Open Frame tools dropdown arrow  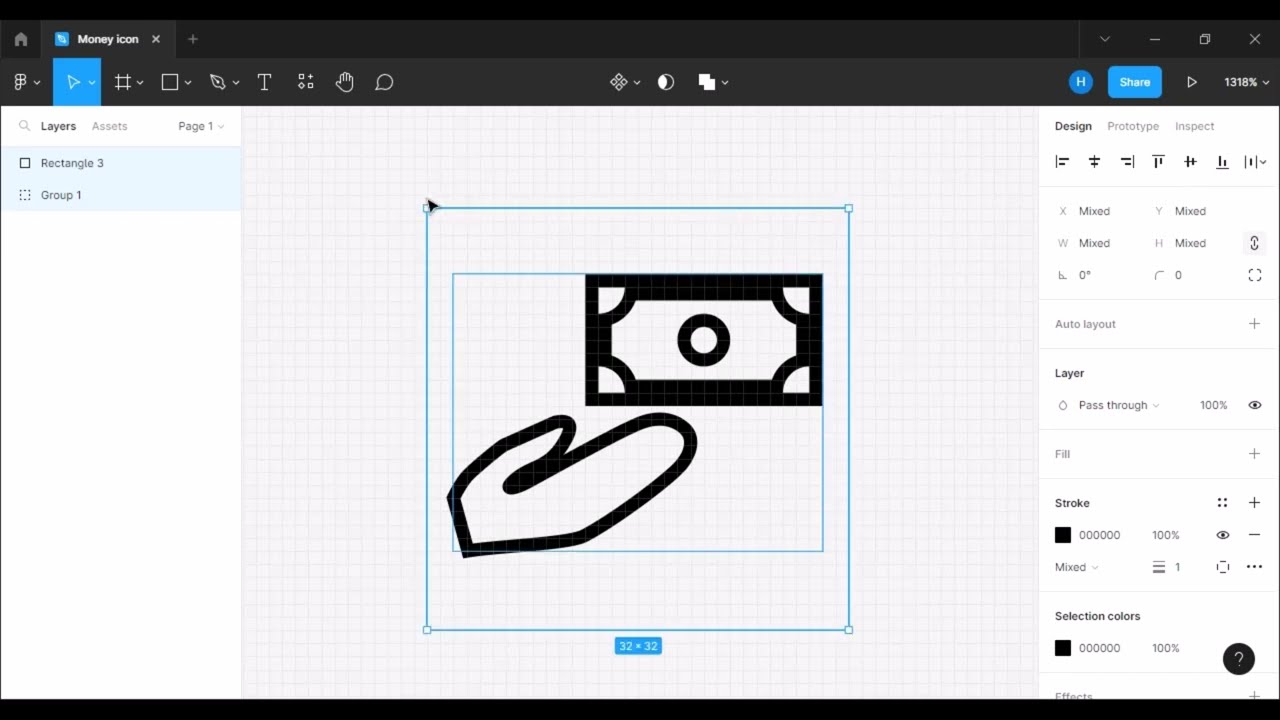[x=140, y=83]
